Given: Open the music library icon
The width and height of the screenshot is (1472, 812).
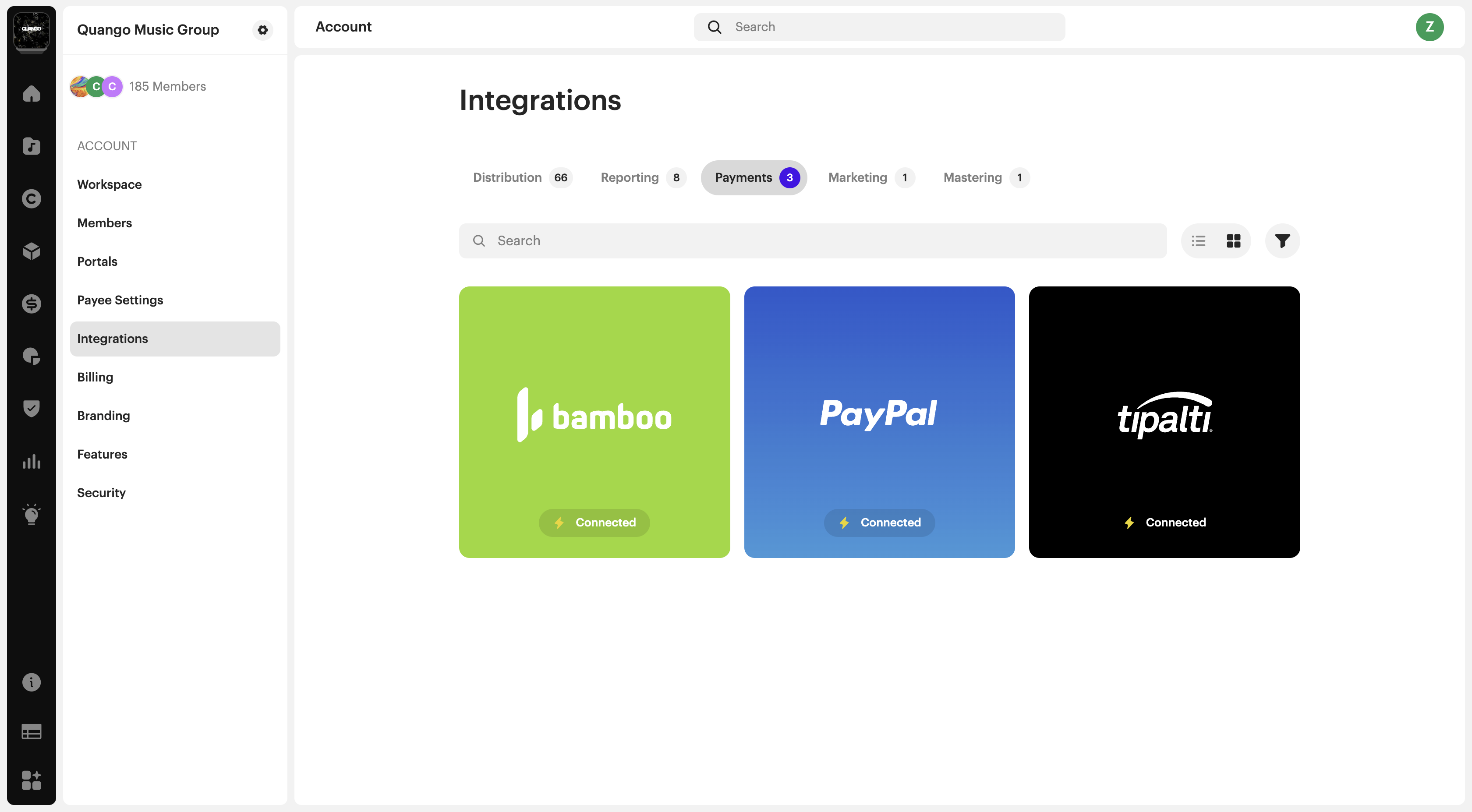Looking at the screenshot, I should (x=32, y=146).
